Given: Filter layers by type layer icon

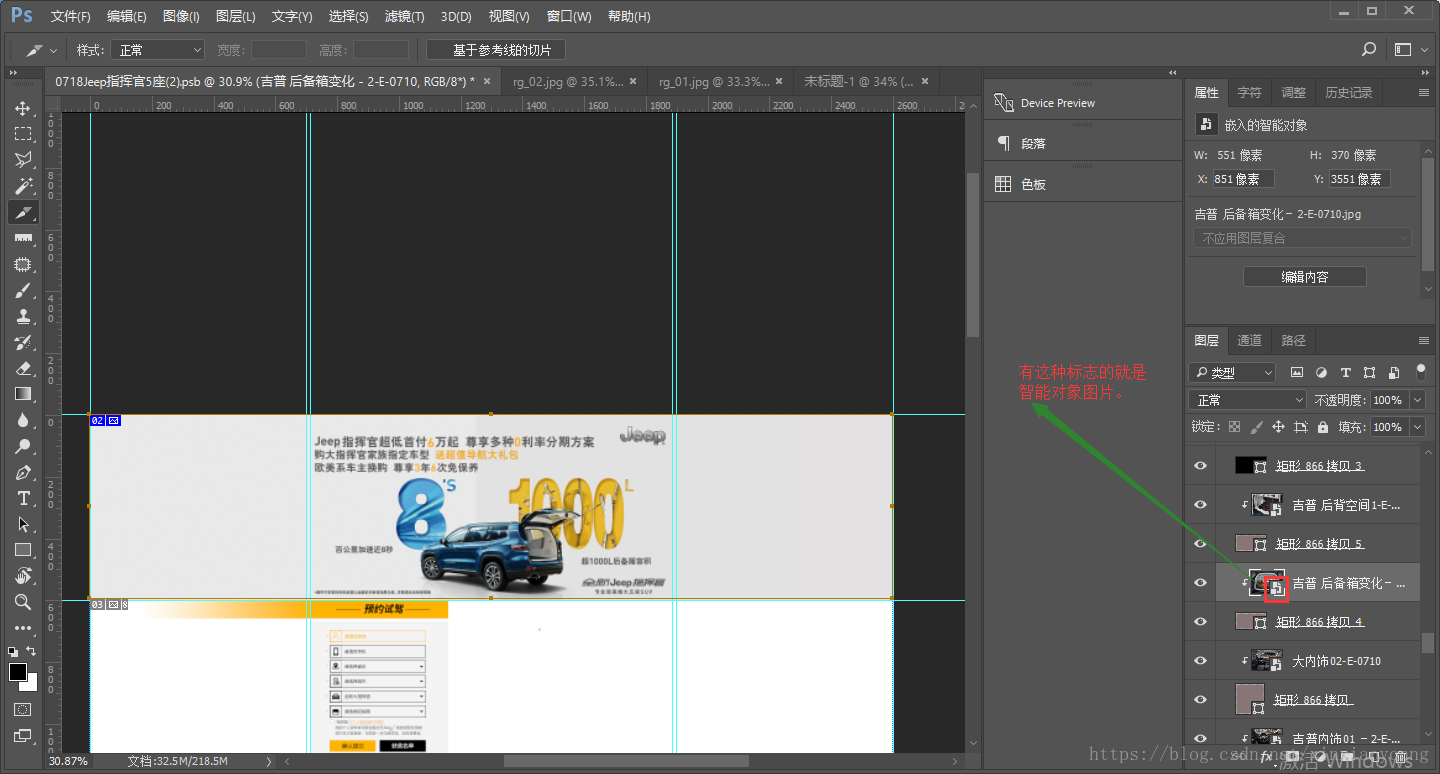Looking at the screenshot, I should 1345,372.
